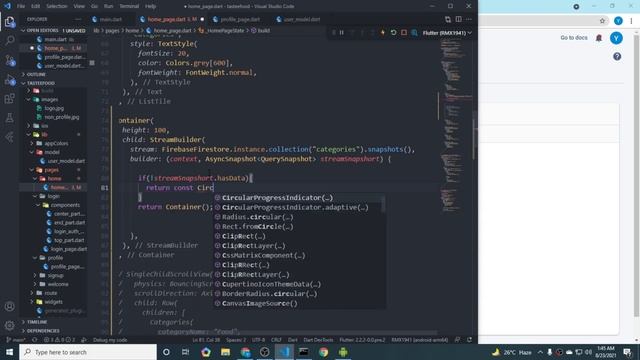Click help question mark in browser window
Screen dimensions: 640x360
617,56
